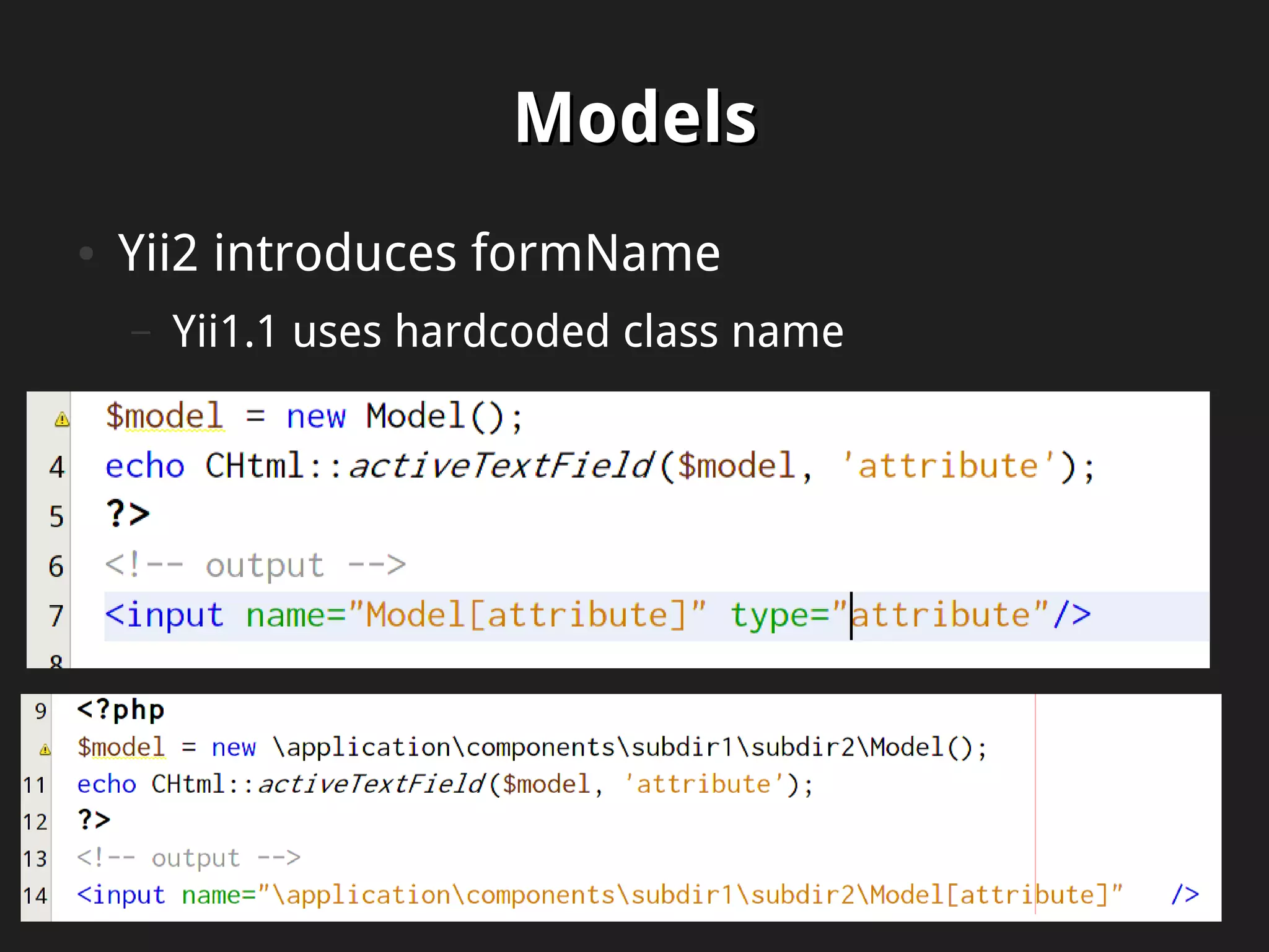1269x952 pixels.
Task: Click line number 4 in upper gutter
Action: 56,467
